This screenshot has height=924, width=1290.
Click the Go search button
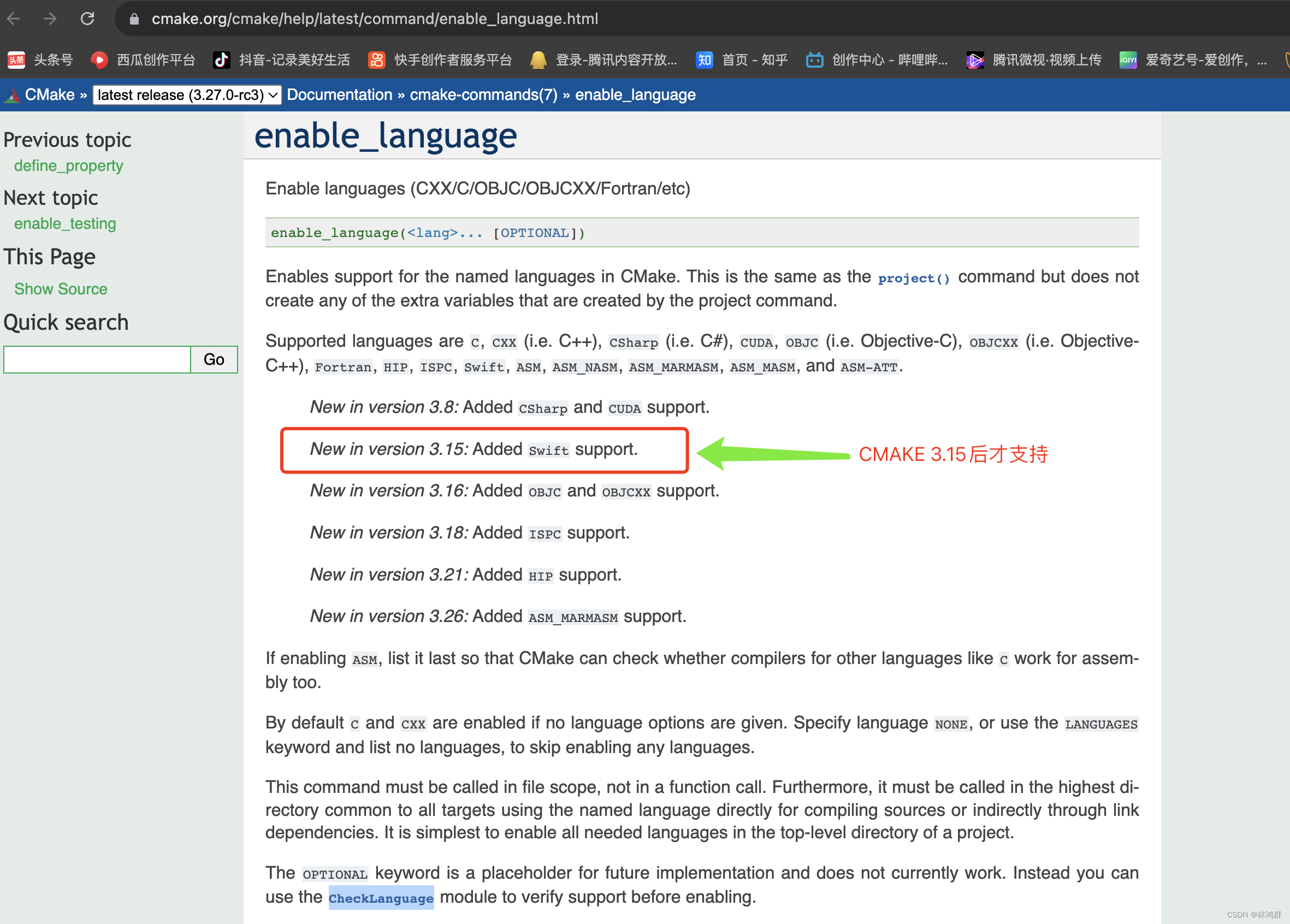click(214, 359)
